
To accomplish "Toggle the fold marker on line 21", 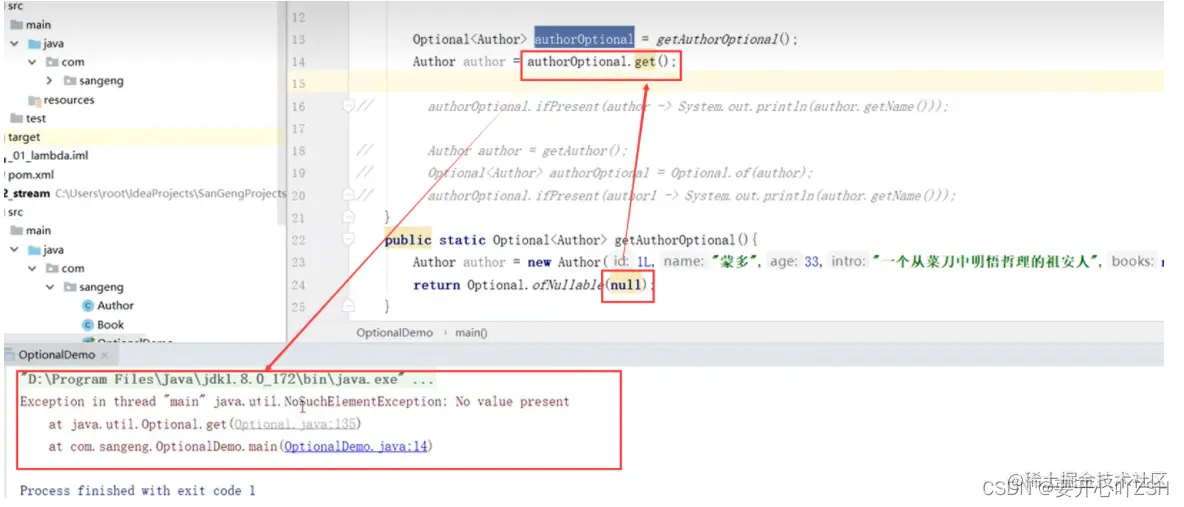I will (348, 218).
